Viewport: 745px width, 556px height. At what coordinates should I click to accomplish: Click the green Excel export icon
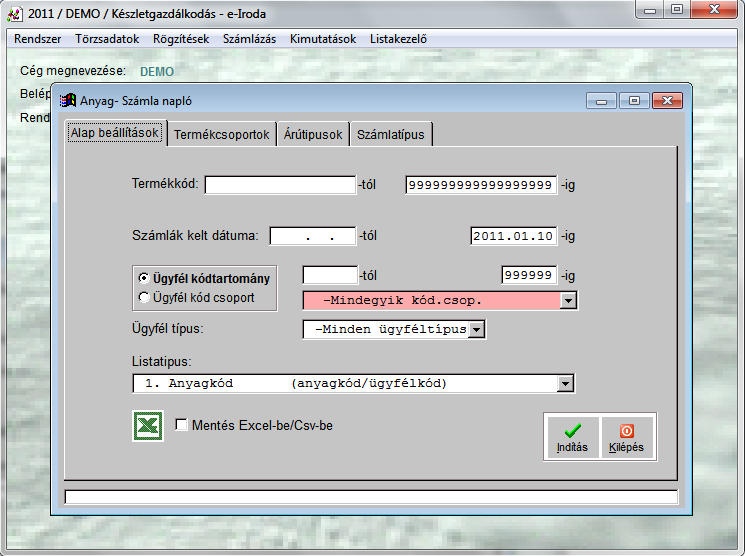tap(148, 426)
